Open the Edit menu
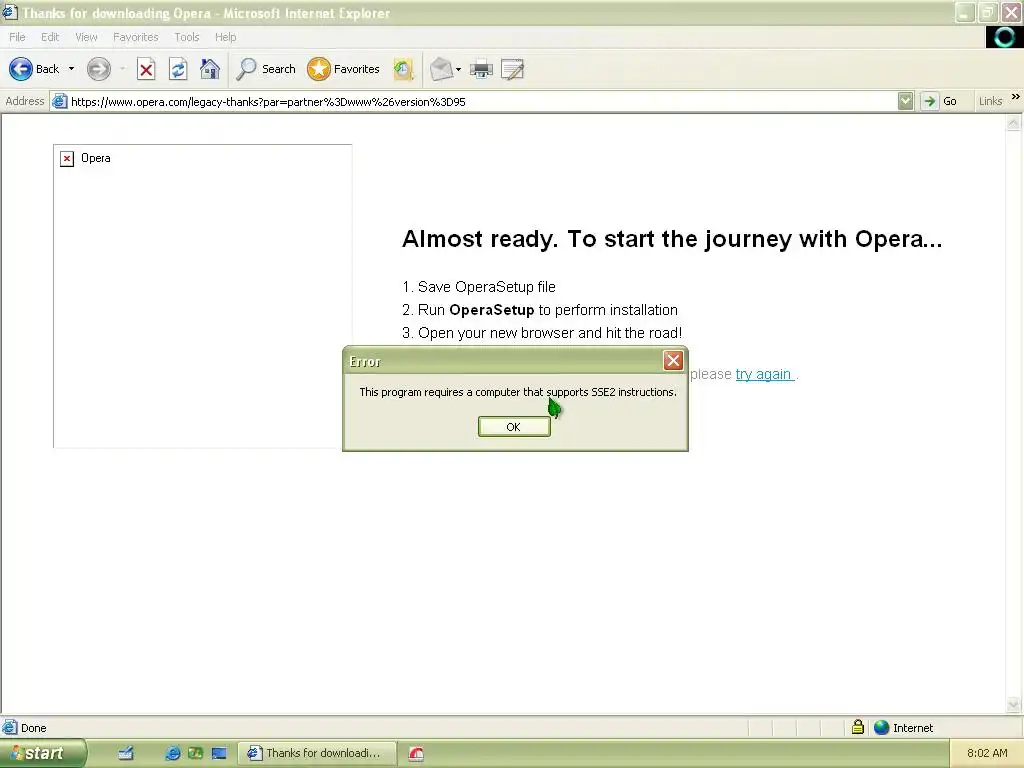 tap(50, 37)
